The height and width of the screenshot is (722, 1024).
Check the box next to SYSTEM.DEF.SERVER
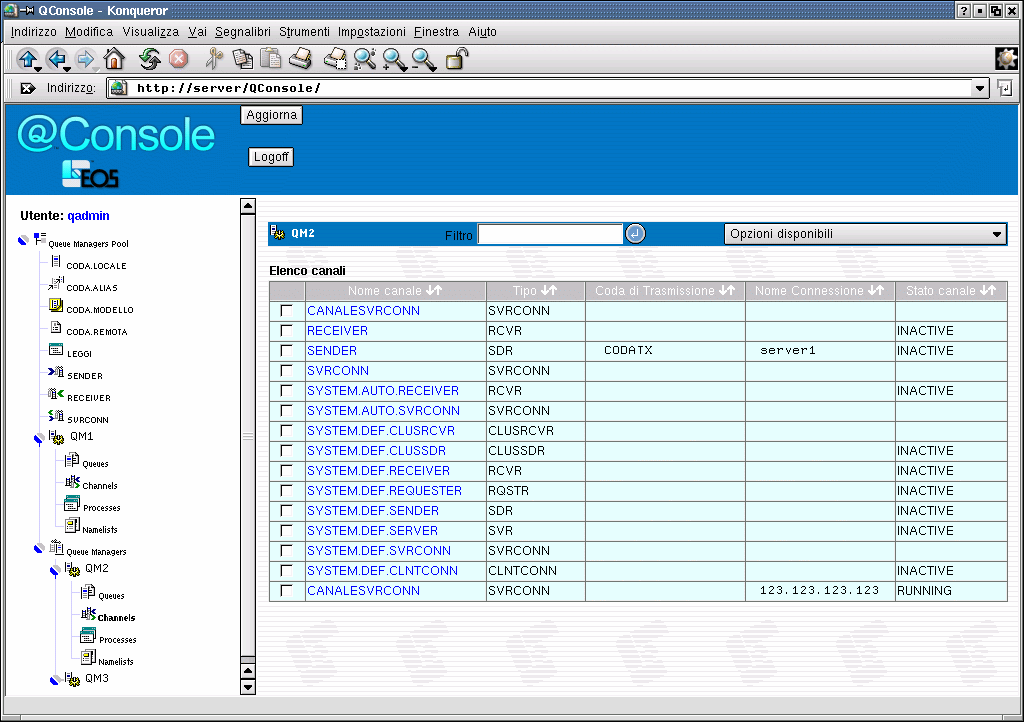(x=287, y=531)
